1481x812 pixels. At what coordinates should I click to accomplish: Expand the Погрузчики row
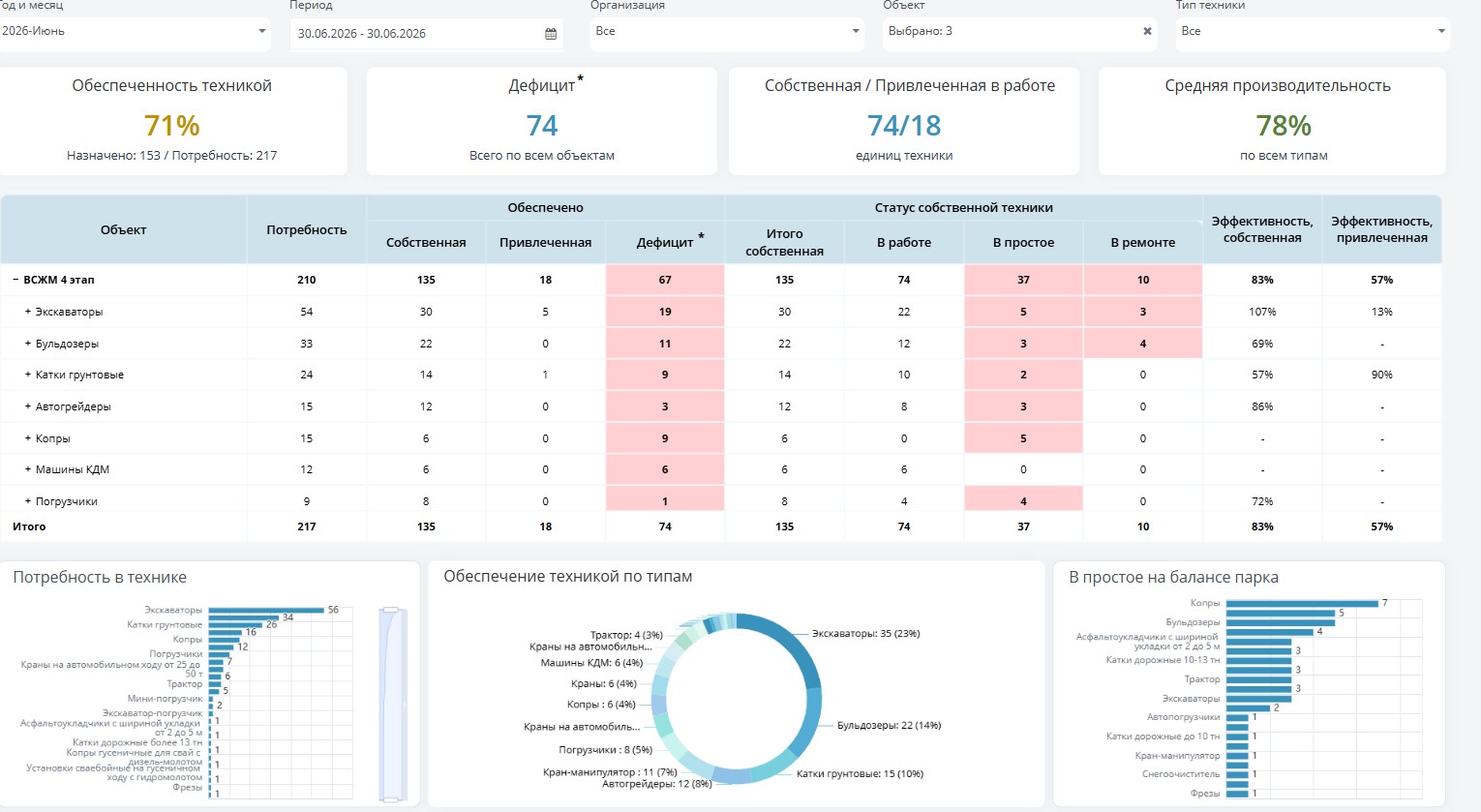click(28, 501)
